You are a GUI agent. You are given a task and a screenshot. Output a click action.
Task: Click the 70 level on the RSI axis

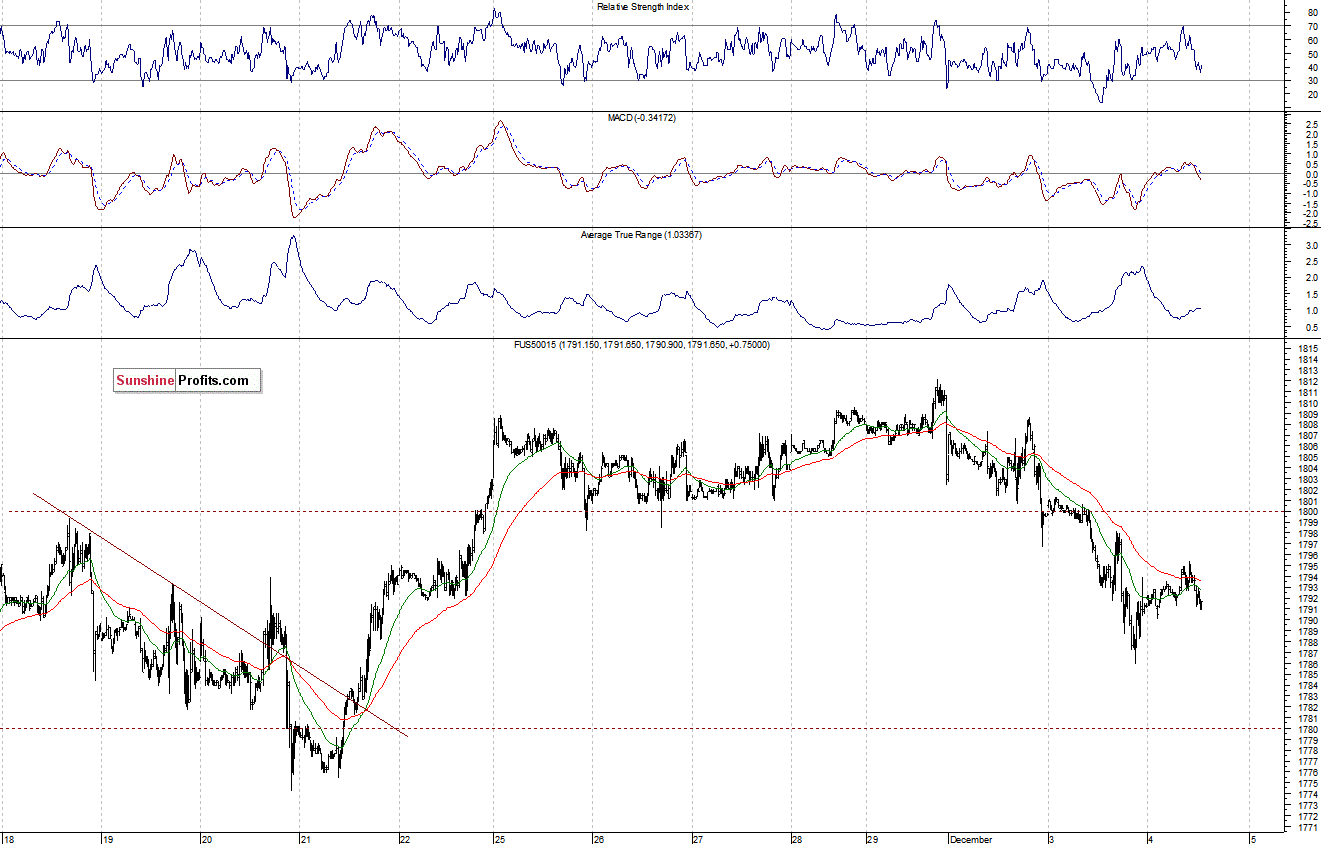coord(1312,26)
